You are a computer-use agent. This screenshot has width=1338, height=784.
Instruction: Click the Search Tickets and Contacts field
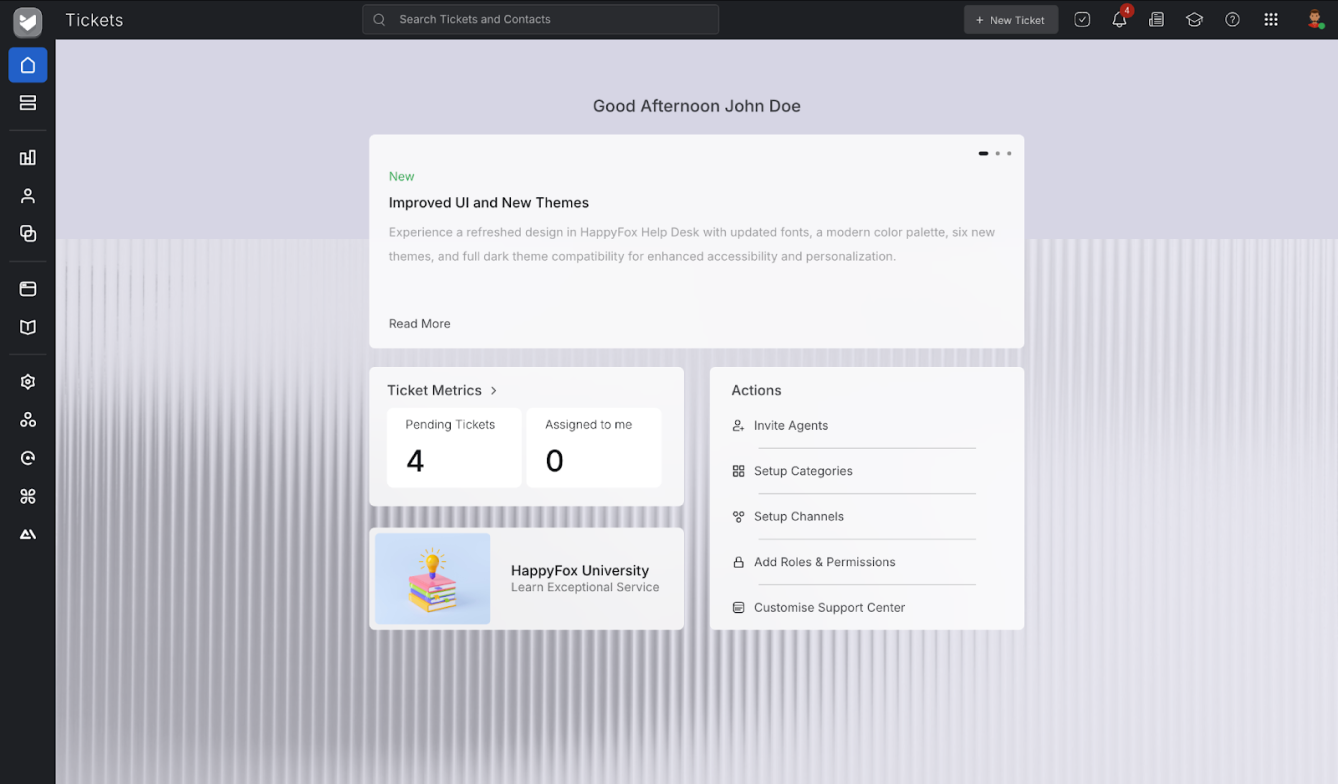(540, 19)
